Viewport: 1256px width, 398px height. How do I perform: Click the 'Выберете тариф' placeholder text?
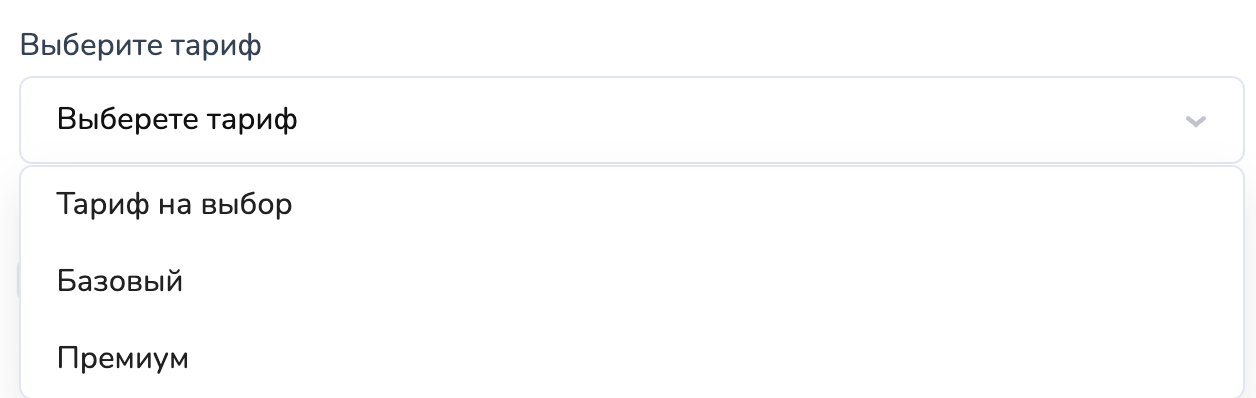click(x=177, y=121)
